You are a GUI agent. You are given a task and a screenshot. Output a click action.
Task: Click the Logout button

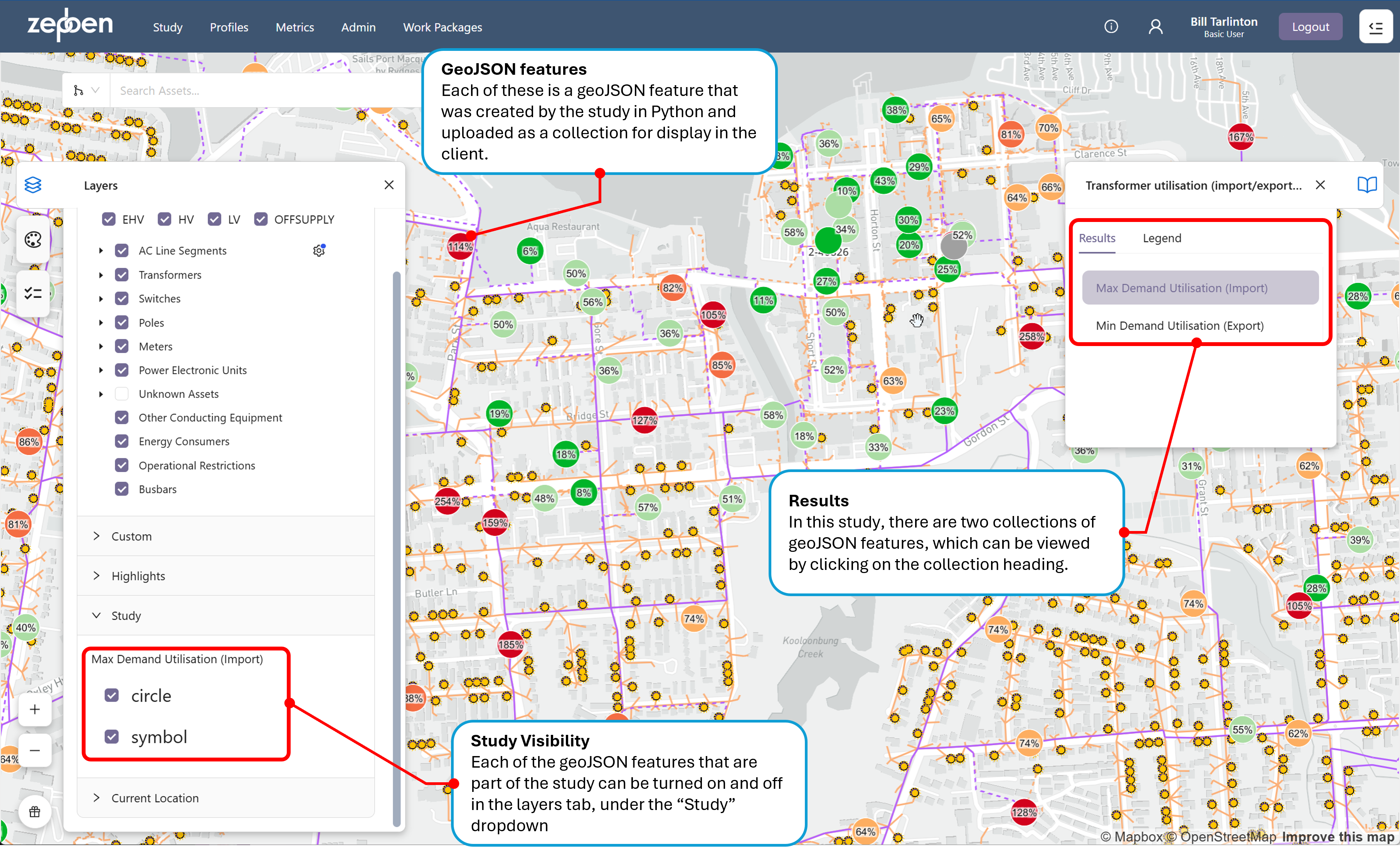1310,27
